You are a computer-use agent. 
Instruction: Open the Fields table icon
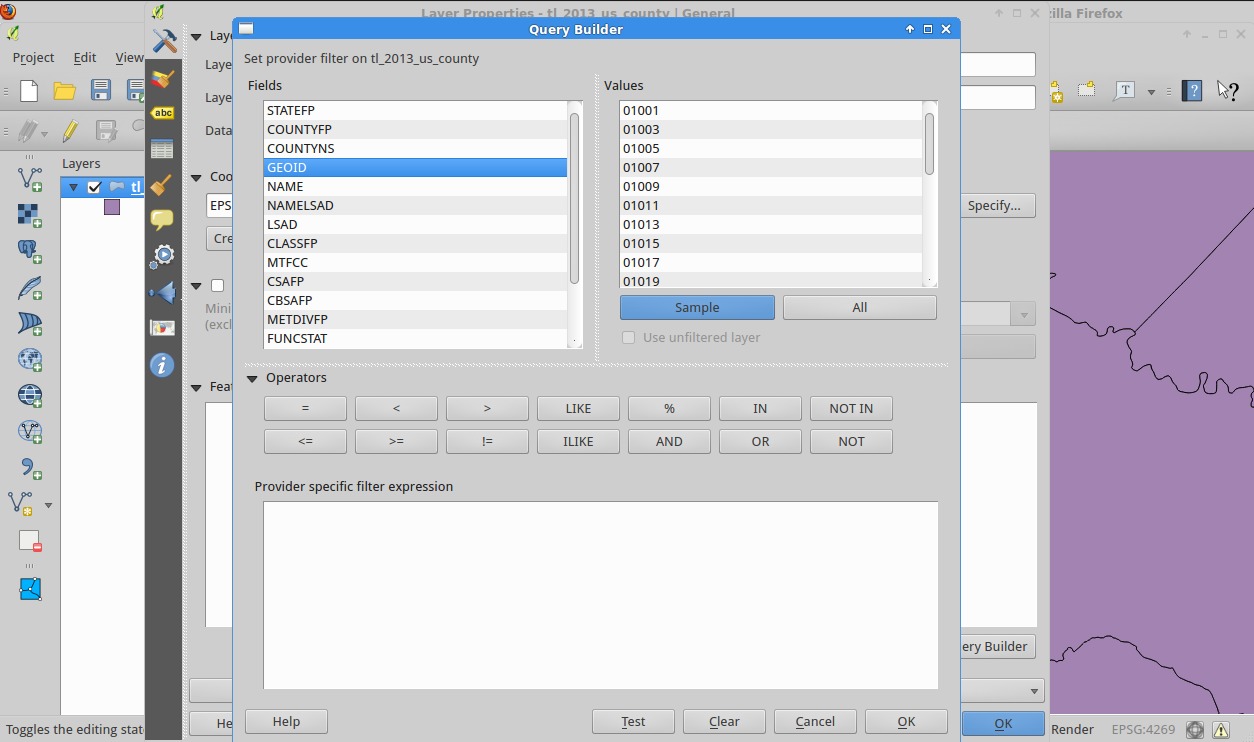[x=162, y=149]
